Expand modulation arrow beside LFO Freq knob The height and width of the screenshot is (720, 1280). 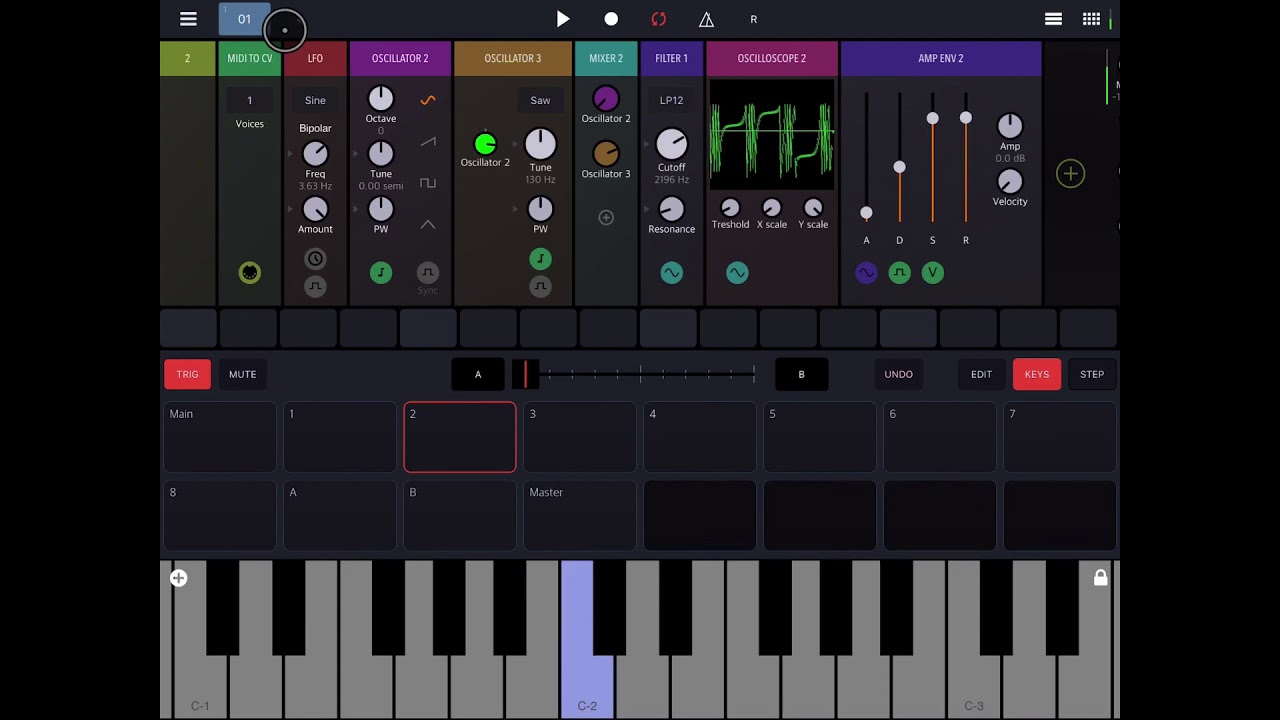point(291,153)
